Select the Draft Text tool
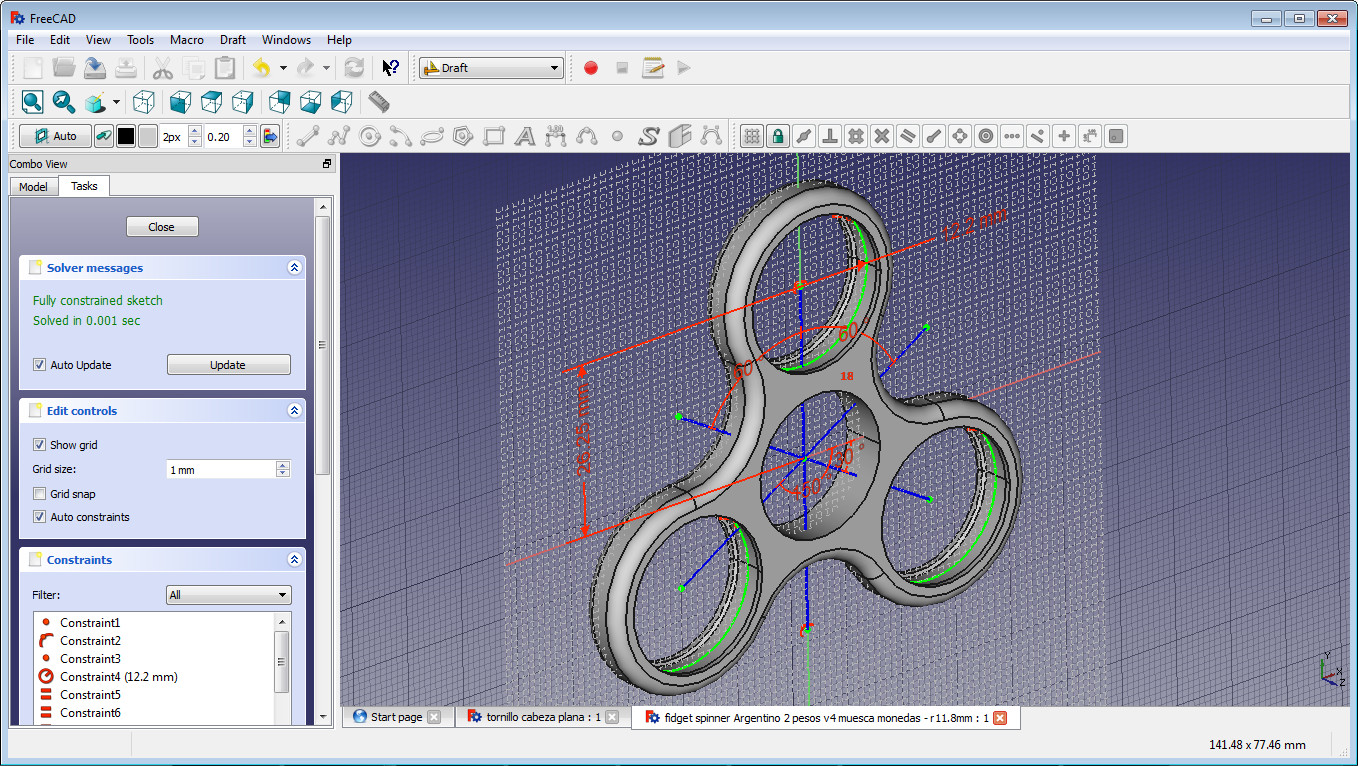This screenshot has width=1358, height=766. click(525, 136)
